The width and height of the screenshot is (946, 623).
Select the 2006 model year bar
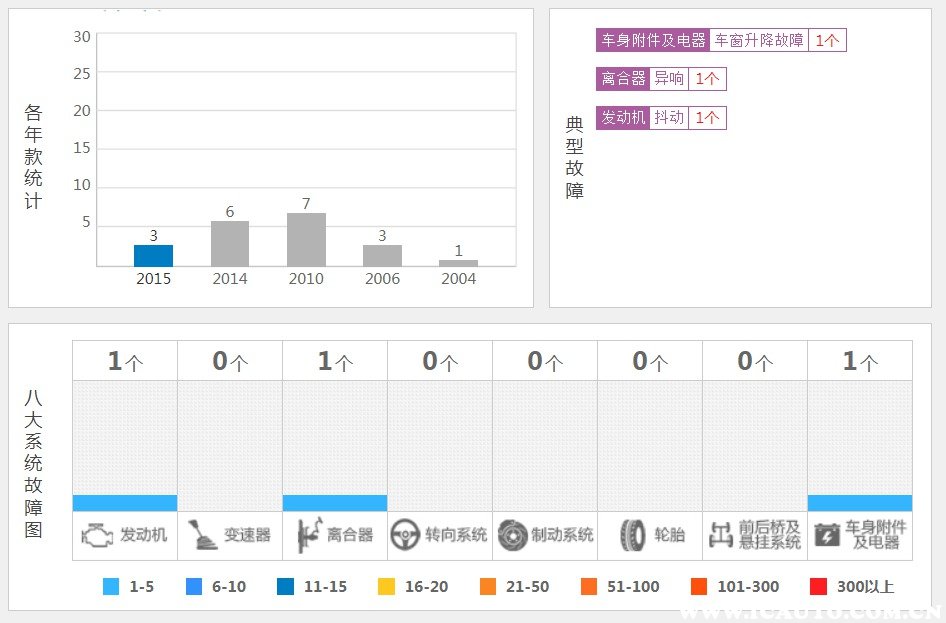[382, 256]
